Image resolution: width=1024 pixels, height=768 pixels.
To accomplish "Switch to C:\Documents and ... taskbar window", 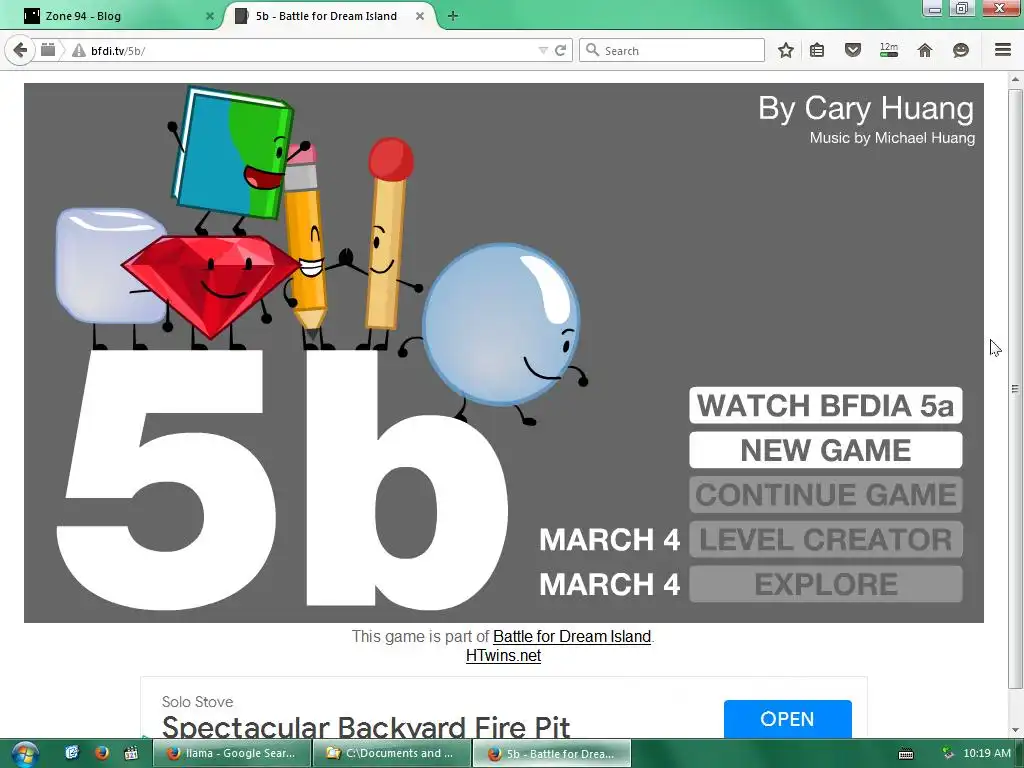I will click(392, 753).
